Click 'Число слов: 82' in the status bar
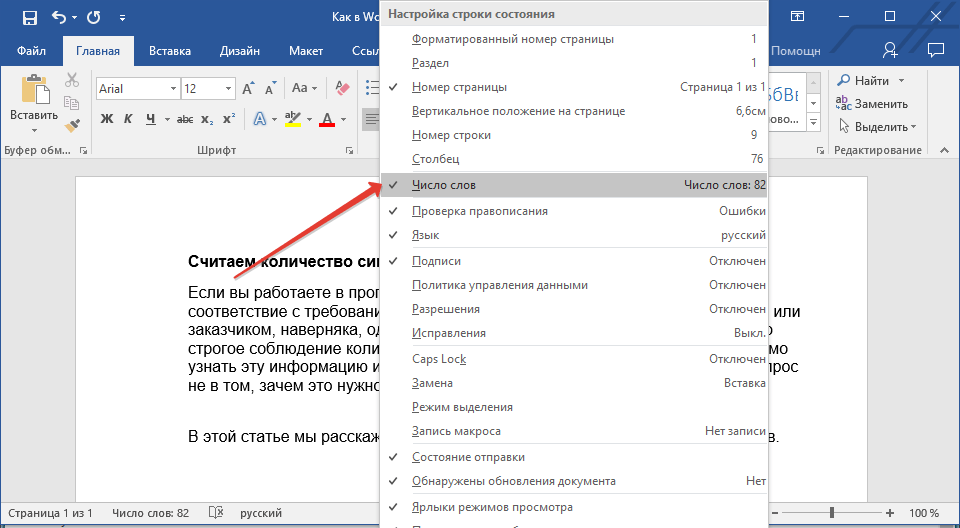 150,513
